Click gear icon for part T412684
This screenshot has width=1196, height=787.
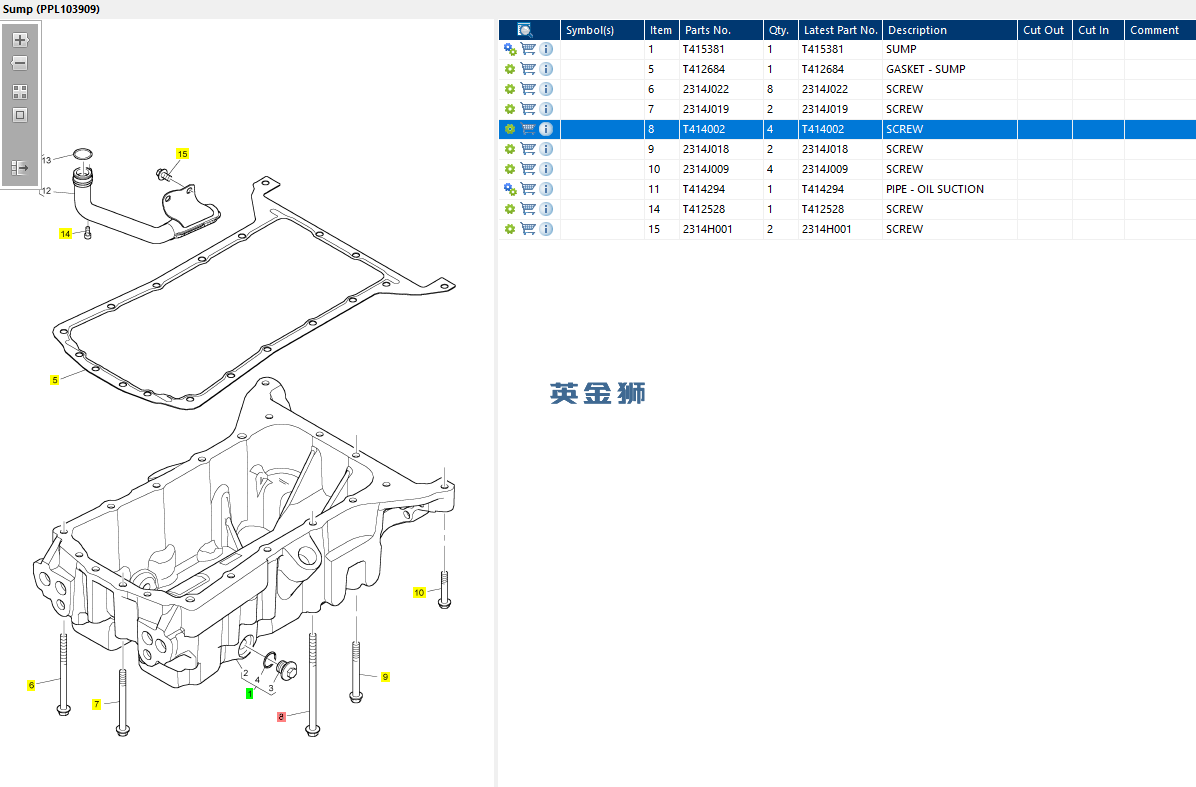[510, 69]
